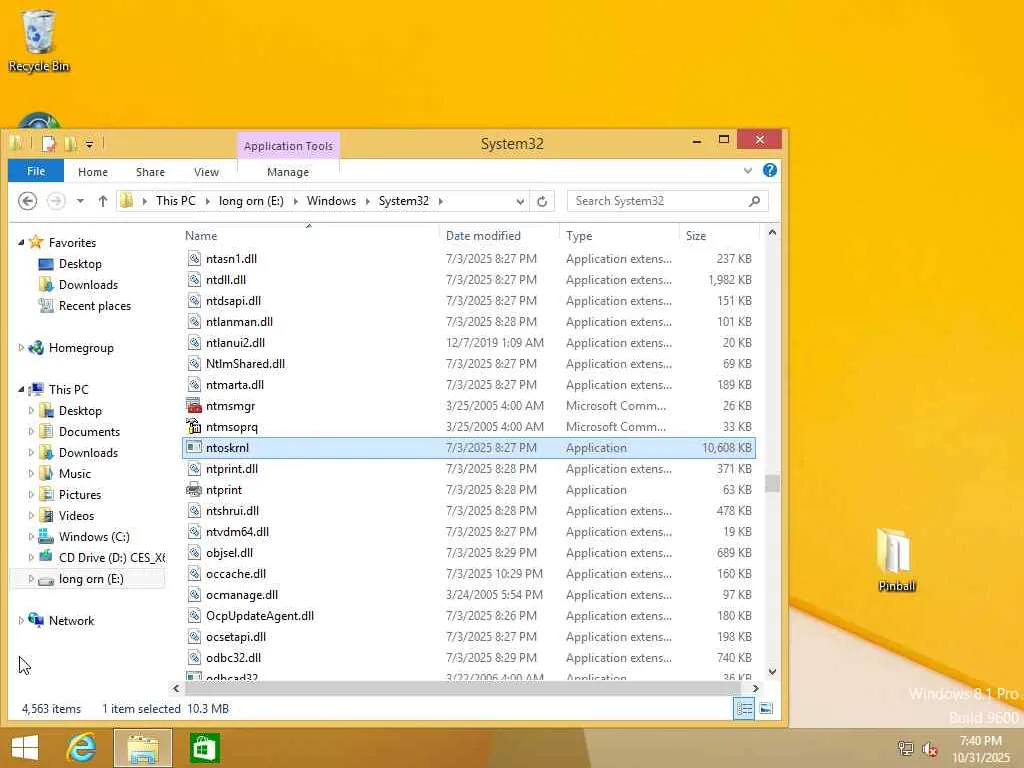The height and width of the screenshot is (768, 1024).
Task: Select the occache.dll file row
Action: click(x=468, y=574)
